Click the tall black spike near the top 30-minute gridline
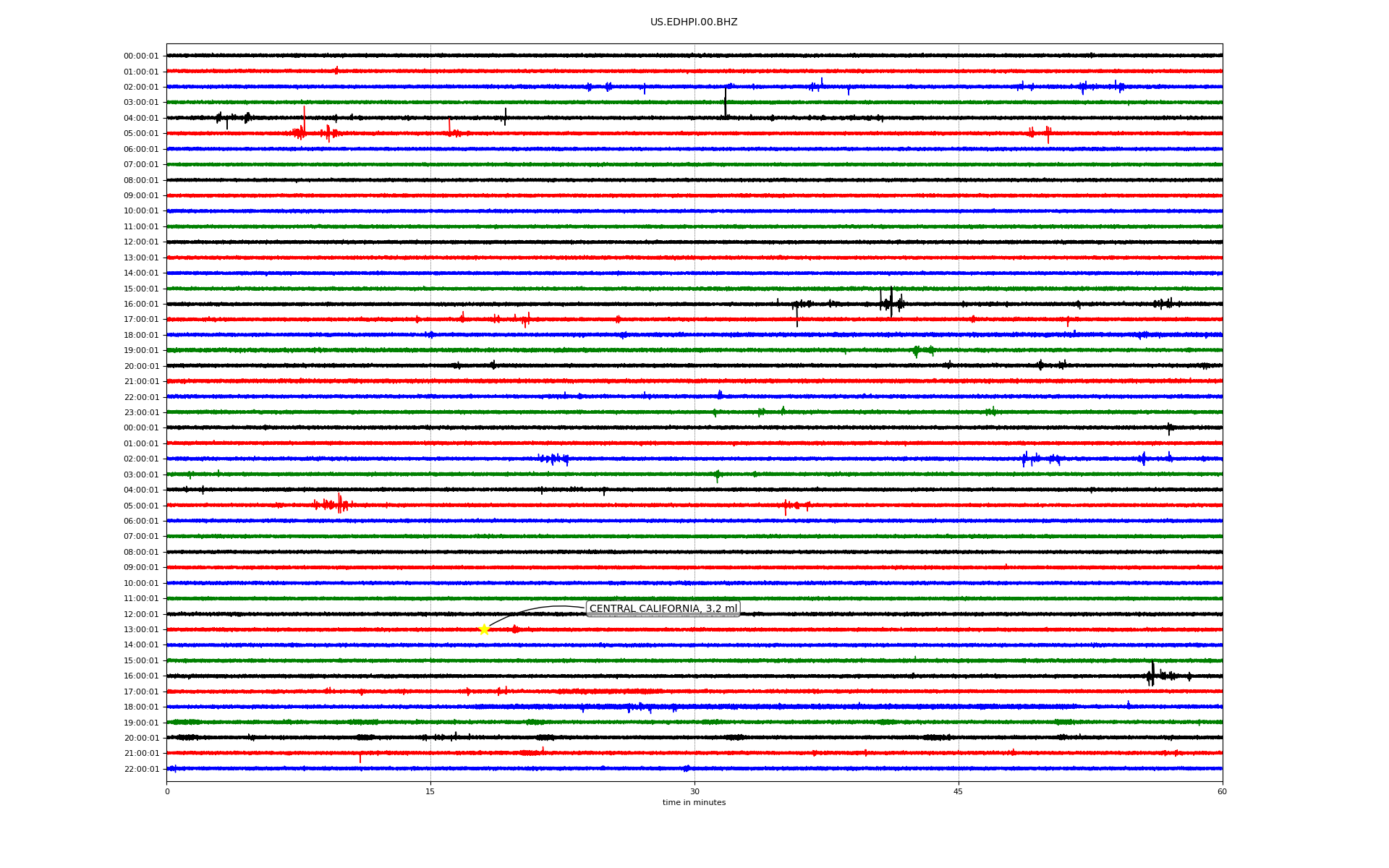1389x868 pixels. [x=725, y=103]
